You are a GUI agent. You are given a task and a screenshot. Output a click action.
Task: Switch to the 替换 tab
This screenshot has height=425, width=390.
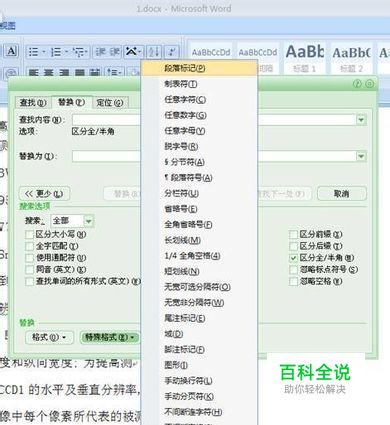click(x=71, y=102)
